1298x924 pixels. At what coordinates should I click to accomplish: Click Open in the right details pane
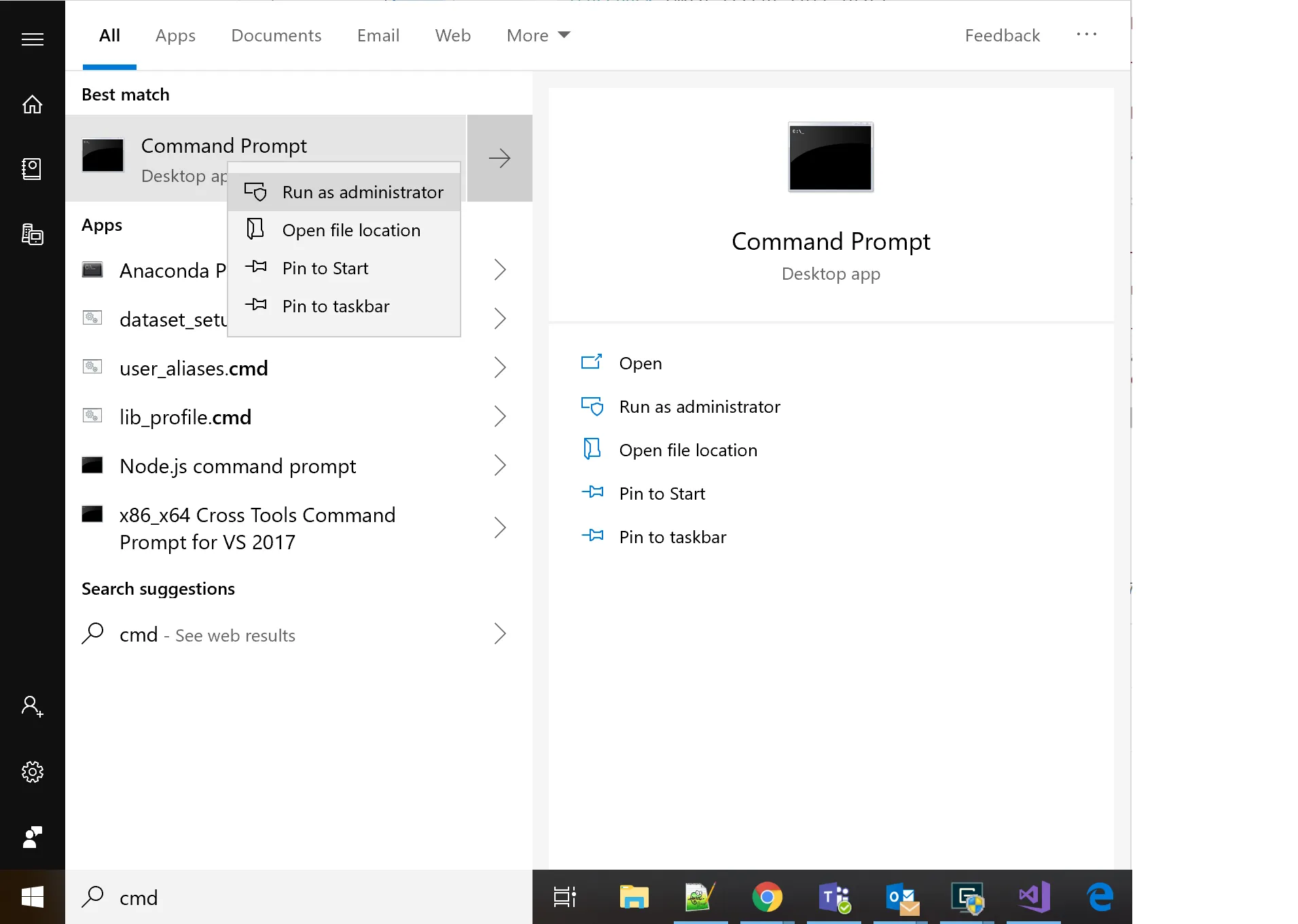(x=640, y=363)
